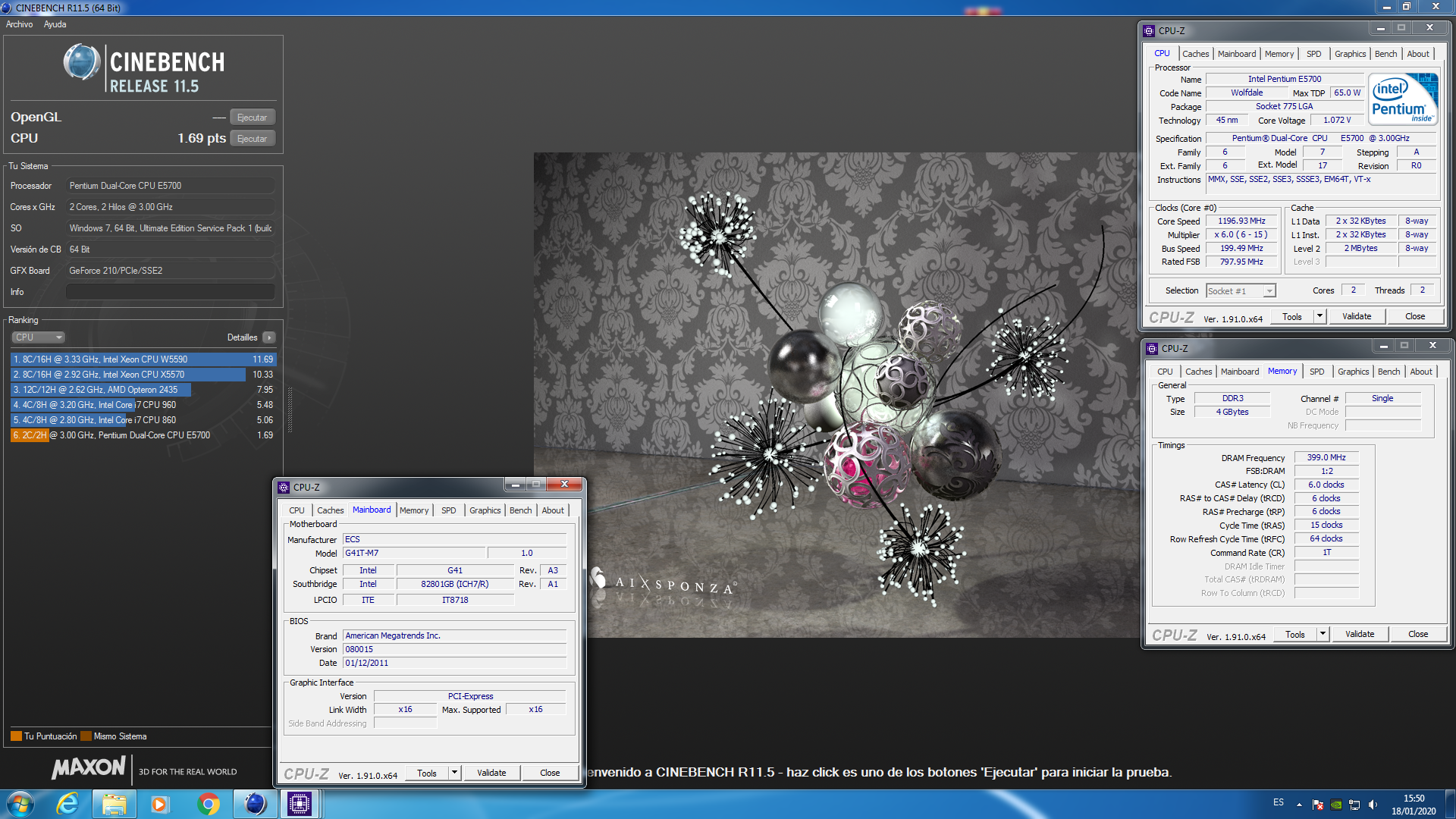This screenshot has height=819, width=1456.
Task: Open Windows Explorer from the taskbar
Action: [x=115, y=804]
